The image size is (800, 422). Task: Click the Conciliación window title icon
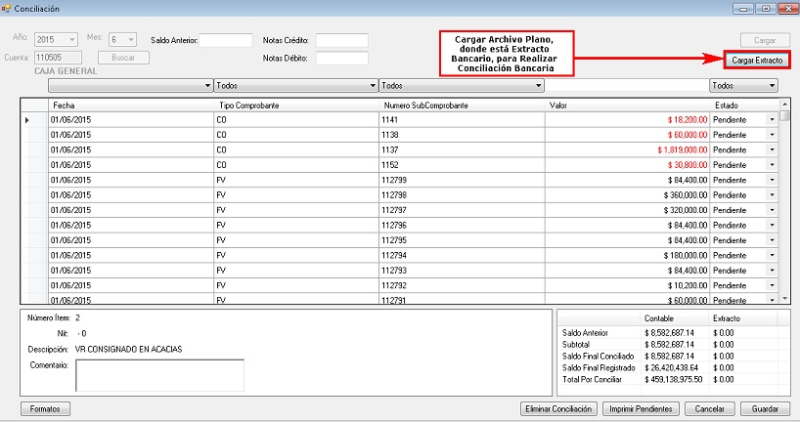pos(8,8)
